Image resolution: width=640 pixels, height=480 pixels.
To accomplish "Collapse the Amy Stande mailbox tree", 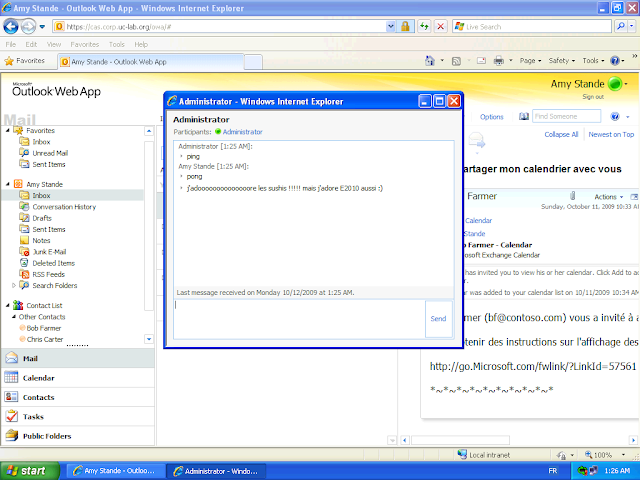I will 8,184.
